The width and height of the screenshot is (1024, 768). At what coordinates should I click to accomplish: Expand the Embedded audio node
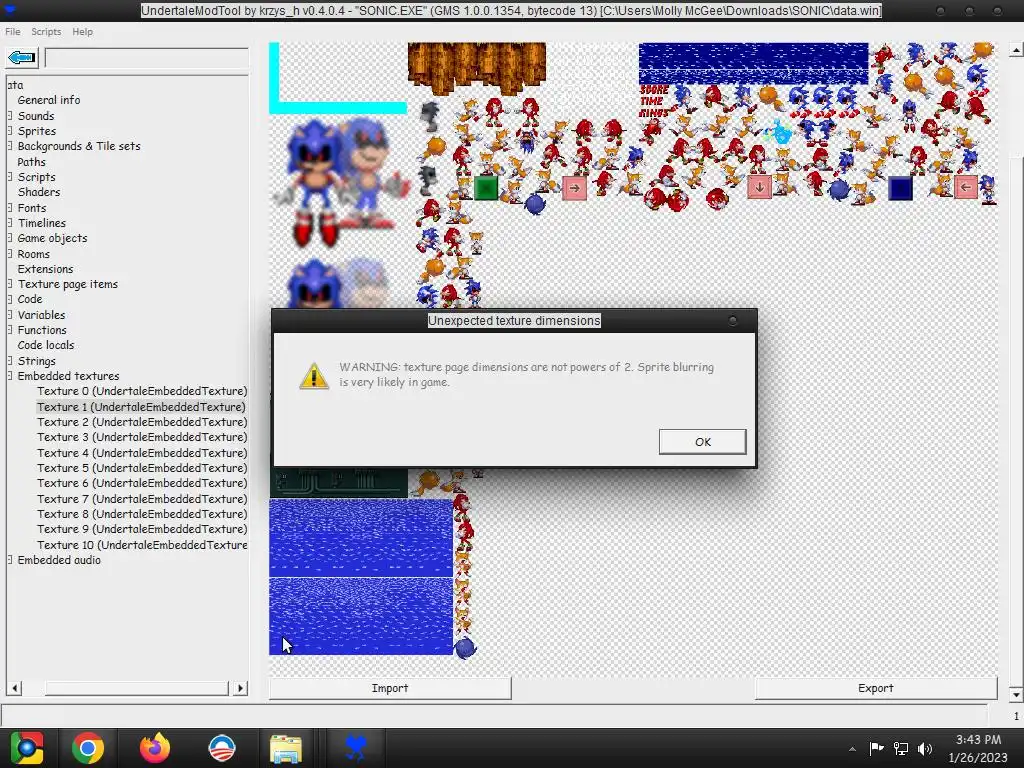(10, 560)
